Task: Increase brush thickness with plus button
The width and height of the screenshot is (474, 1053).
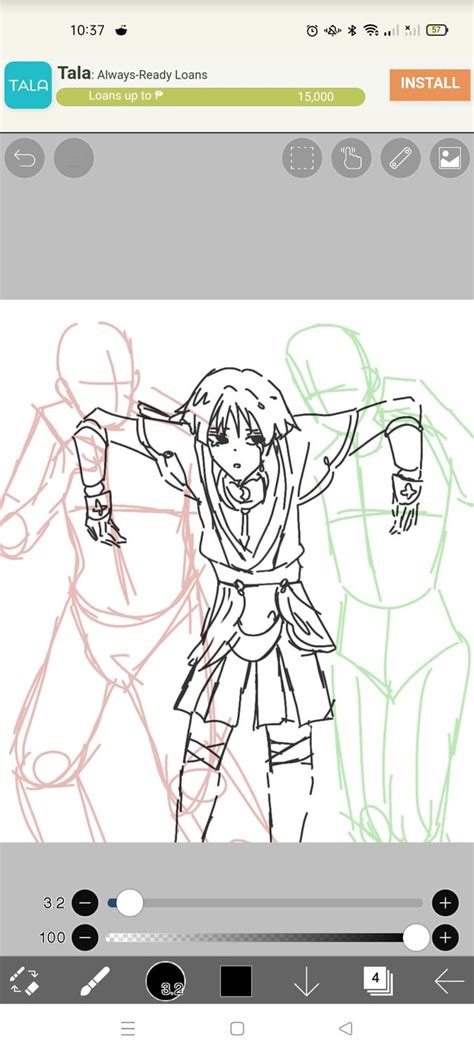Action: pyautogui.click(x=444, y=903)
